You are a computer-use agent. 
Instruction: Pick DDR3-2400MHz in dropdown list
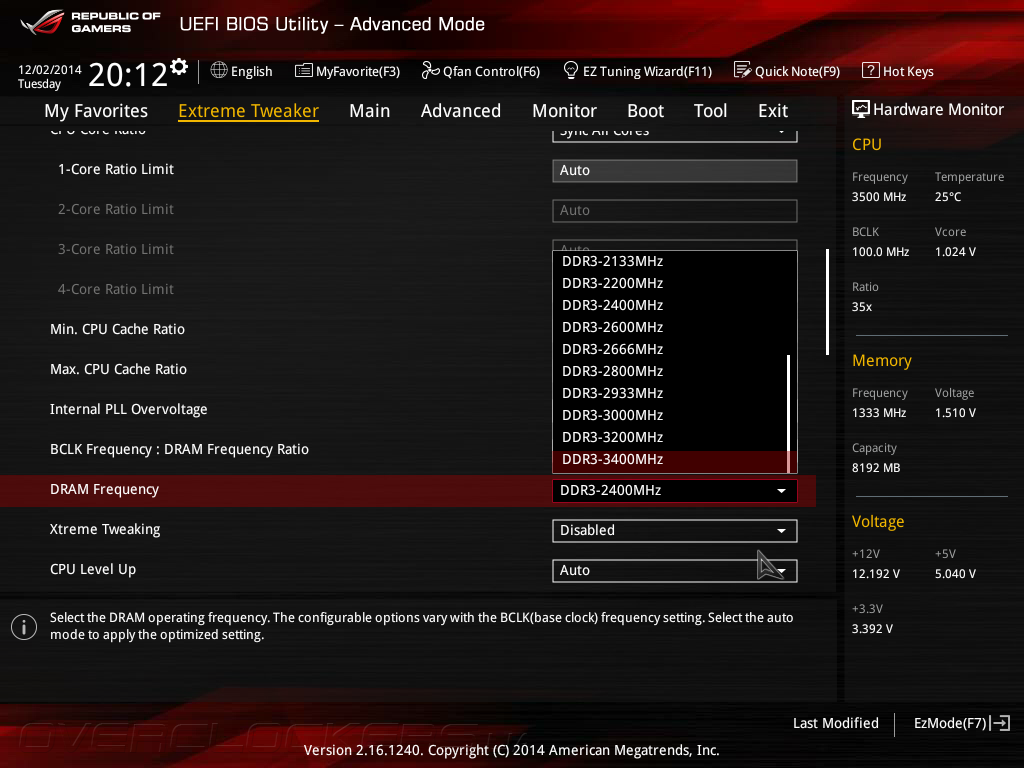[670, 305]
